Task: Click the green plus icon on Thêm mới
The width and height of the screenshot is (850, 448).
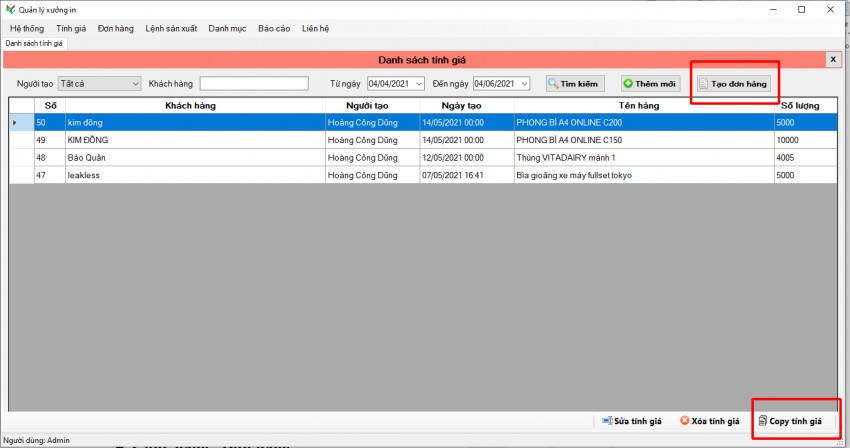Action: pyautogui.click(x=629, y=84)
